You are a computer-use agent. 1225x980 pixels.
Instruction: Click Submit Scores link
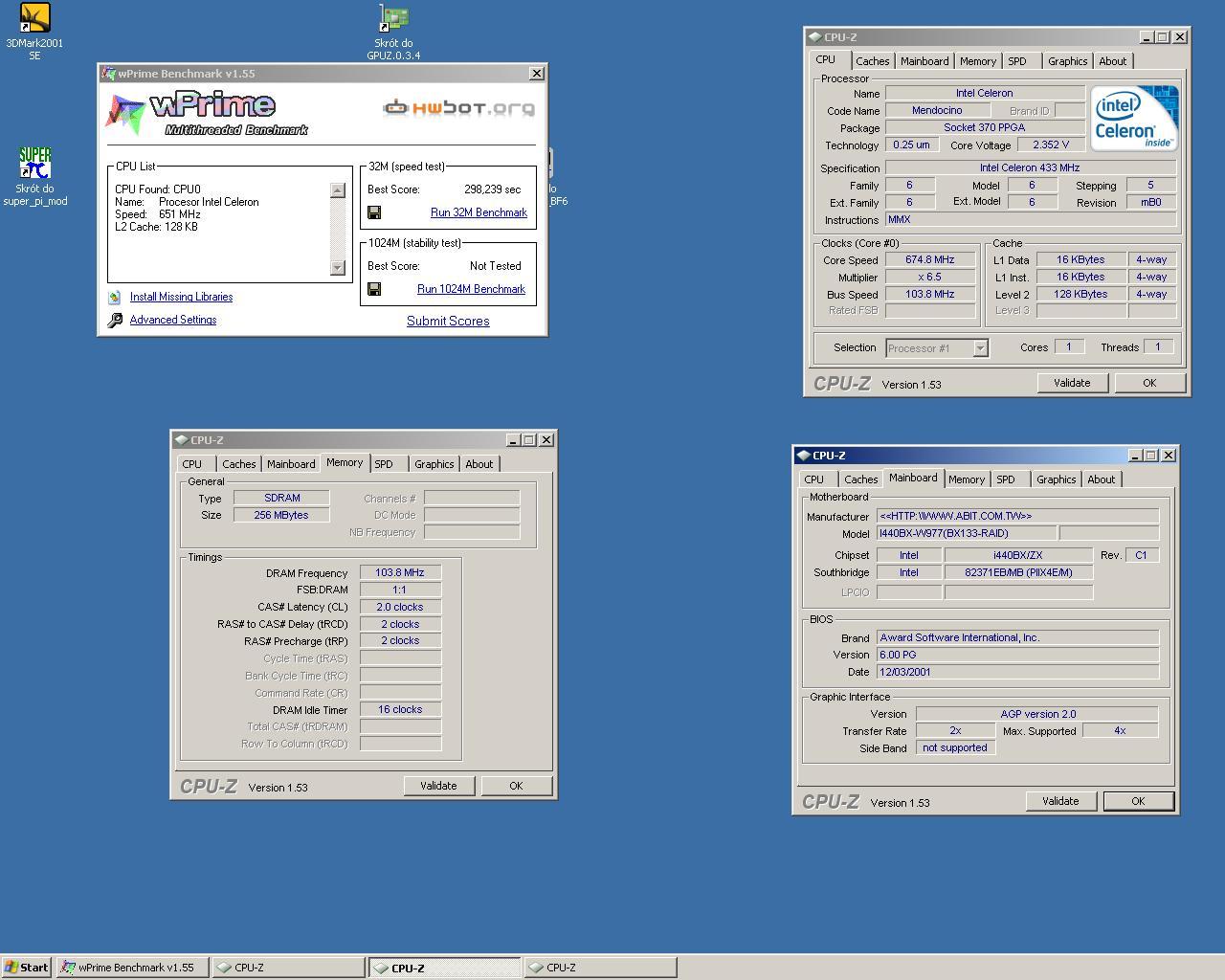point(448,321)
